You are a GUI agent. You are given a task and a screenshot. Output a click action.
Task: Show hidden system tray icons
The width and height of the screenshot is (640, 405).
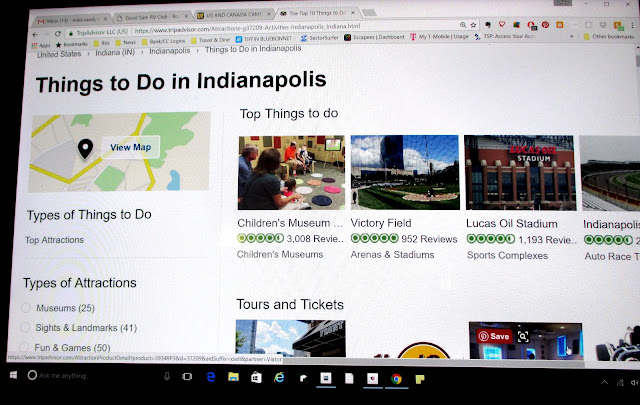point(604,383)
